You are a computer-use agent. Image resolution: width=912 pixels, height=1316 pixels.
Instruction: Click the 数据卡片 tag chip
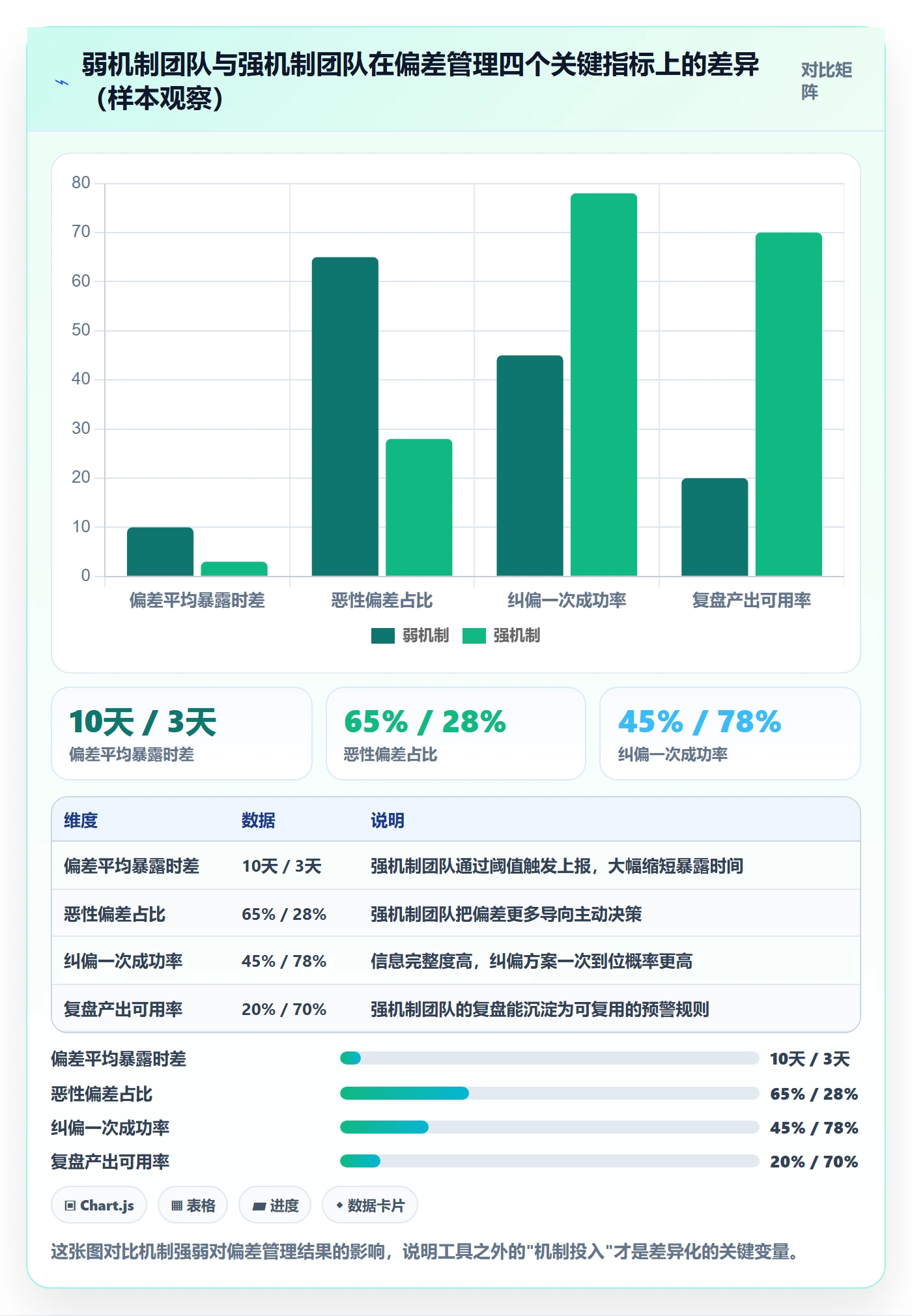click(370, 1205)
